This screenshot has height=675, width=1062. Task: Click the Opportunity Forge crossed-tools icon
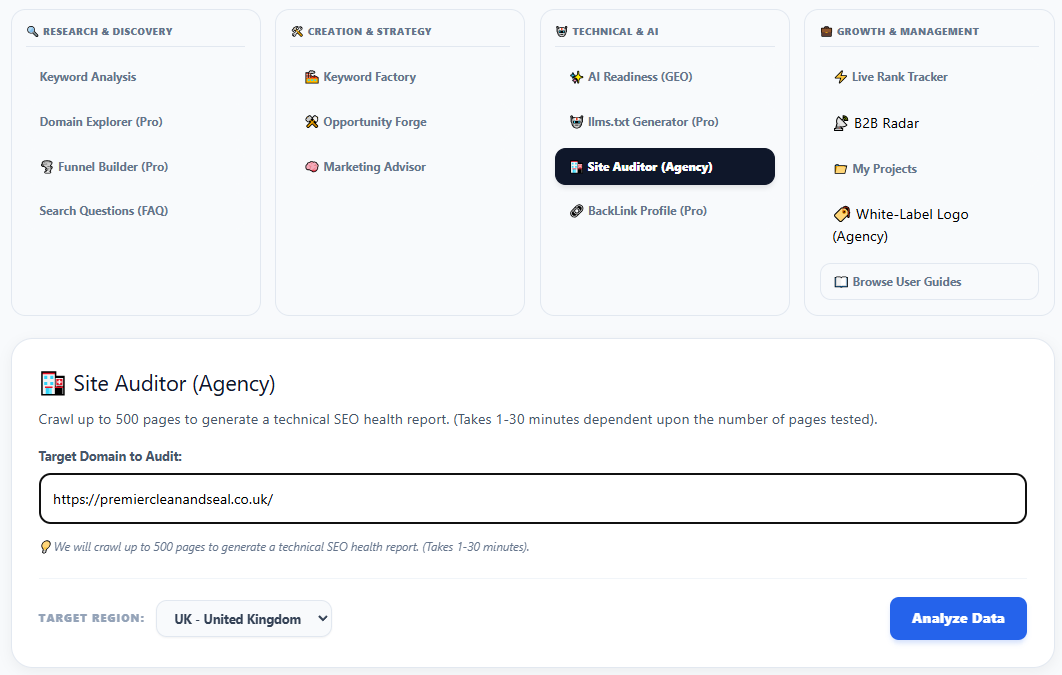[x=312, y=122]
